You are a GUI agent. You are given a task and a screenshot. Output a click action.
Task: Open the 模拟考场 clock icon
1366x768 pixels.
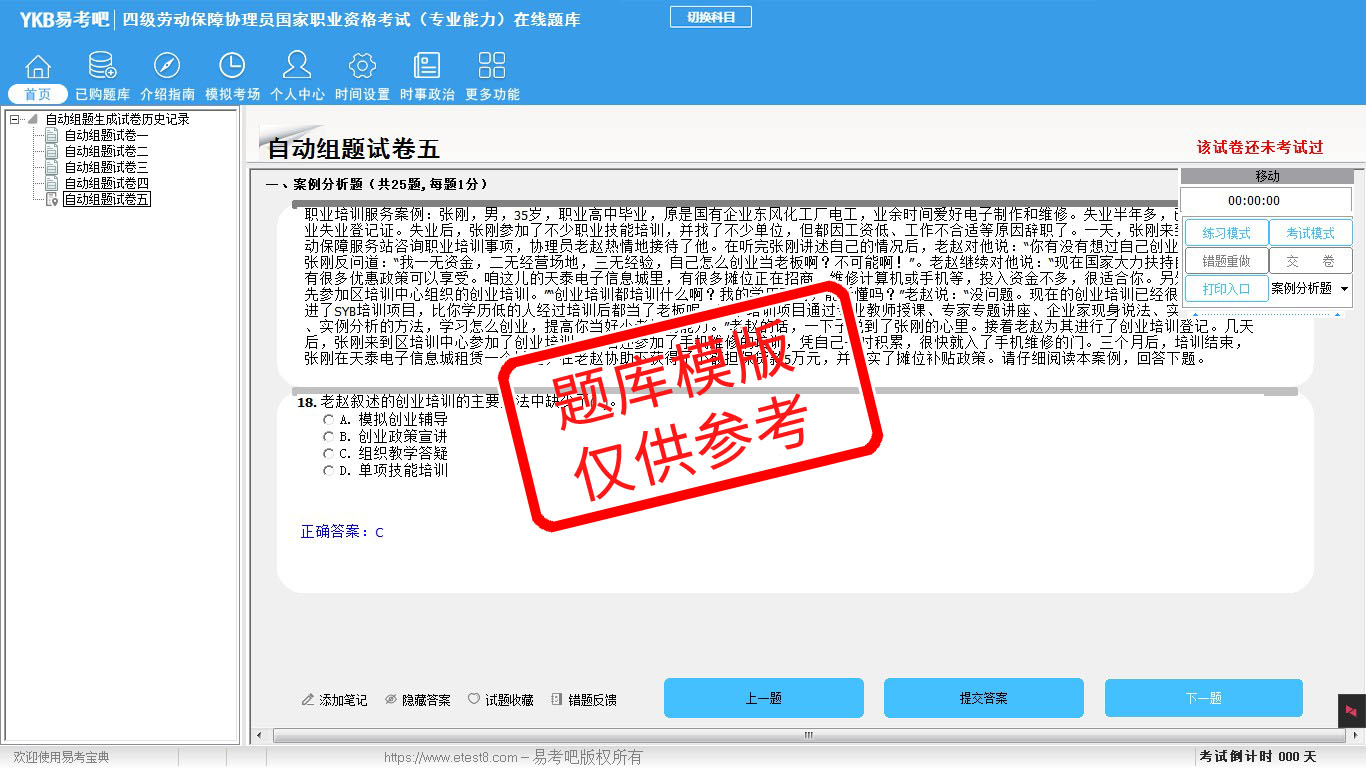coord(232,67)
